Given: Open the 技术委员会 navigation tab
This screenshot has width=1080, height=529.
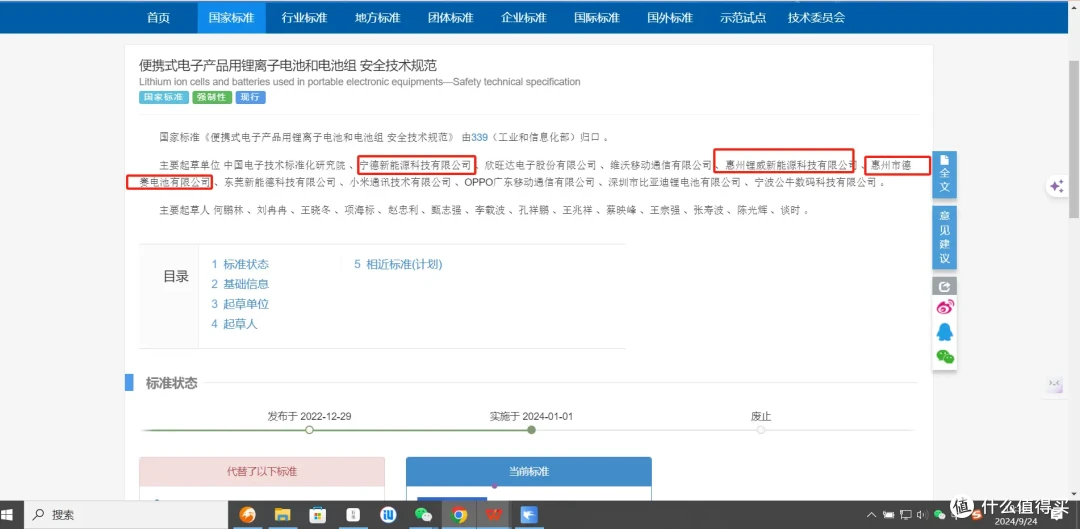Looking at the screenshot, I should [816, 18].
